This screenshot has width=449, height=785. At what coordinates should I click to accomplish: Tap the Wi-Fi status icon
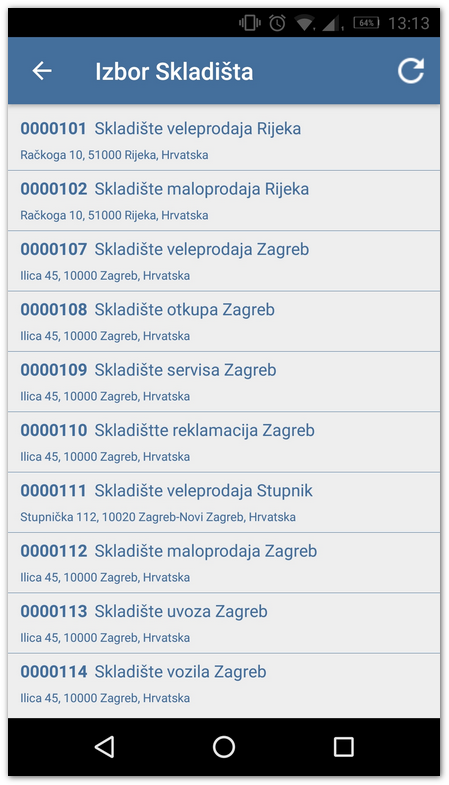pos(304,23)
